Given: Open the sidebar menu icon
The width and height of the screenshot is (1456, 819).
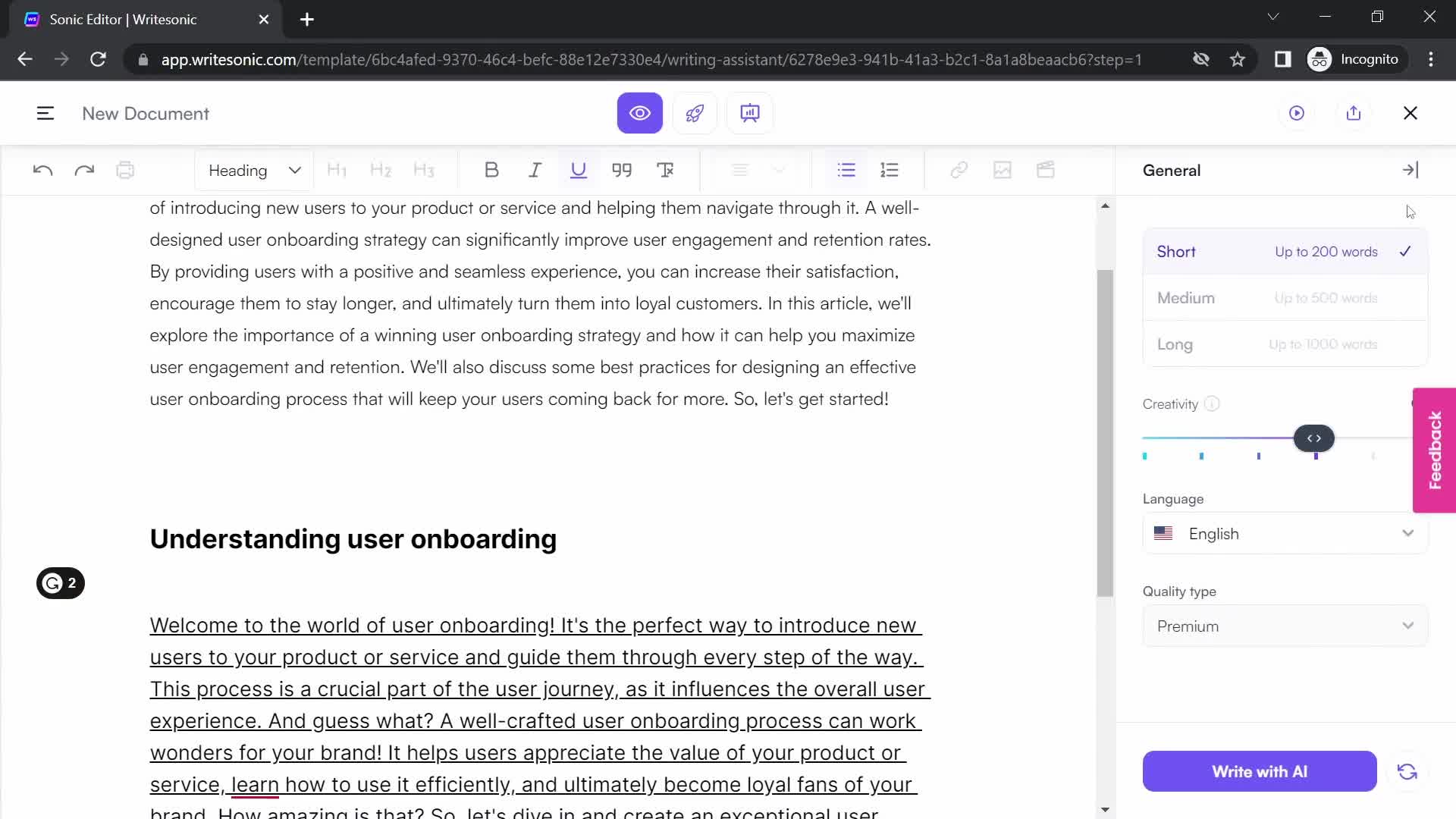Looking at the screenshot, I should [44, 113].
